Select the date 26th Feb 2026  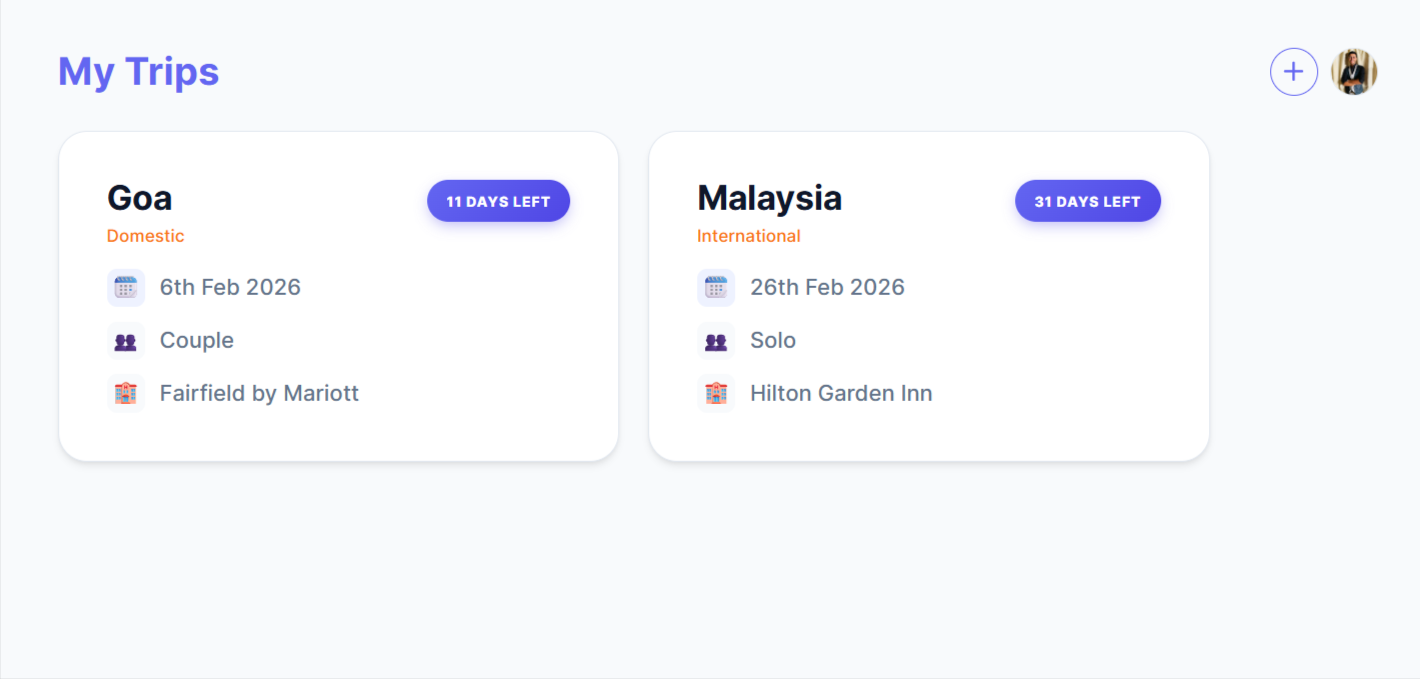(x=827, y=287)
